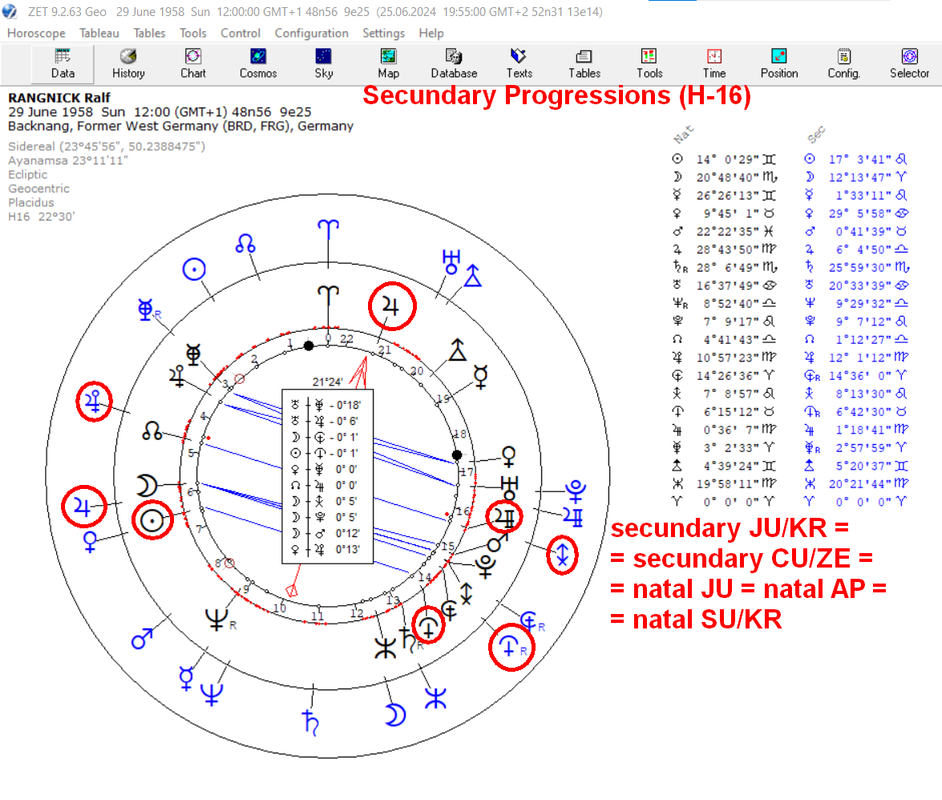Open the Configuration menu

(x=311, y=33)
